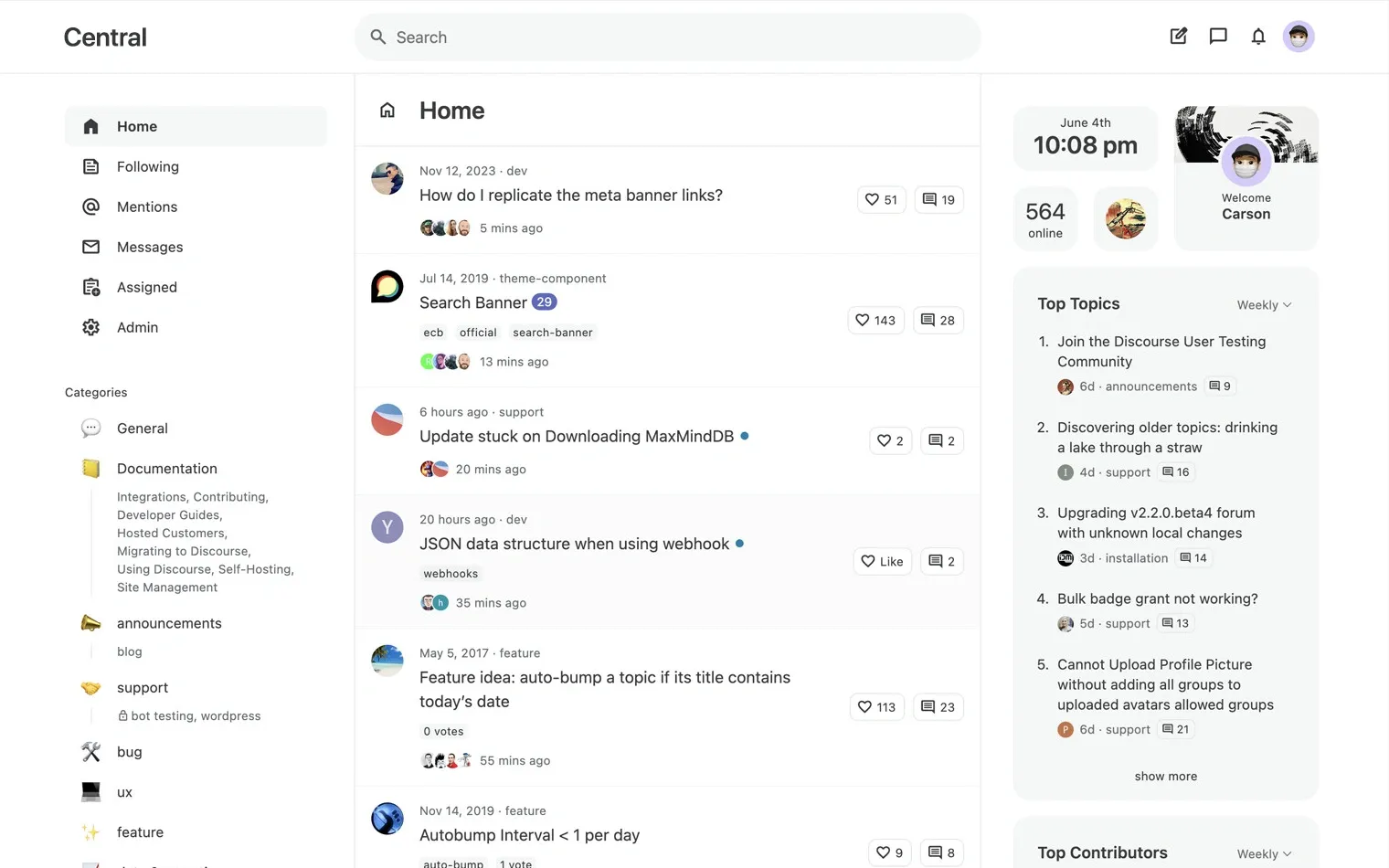This screenshot has height=868, width=1389.
Task: Open Admin via the gear icon
Action: coord(90,327)
